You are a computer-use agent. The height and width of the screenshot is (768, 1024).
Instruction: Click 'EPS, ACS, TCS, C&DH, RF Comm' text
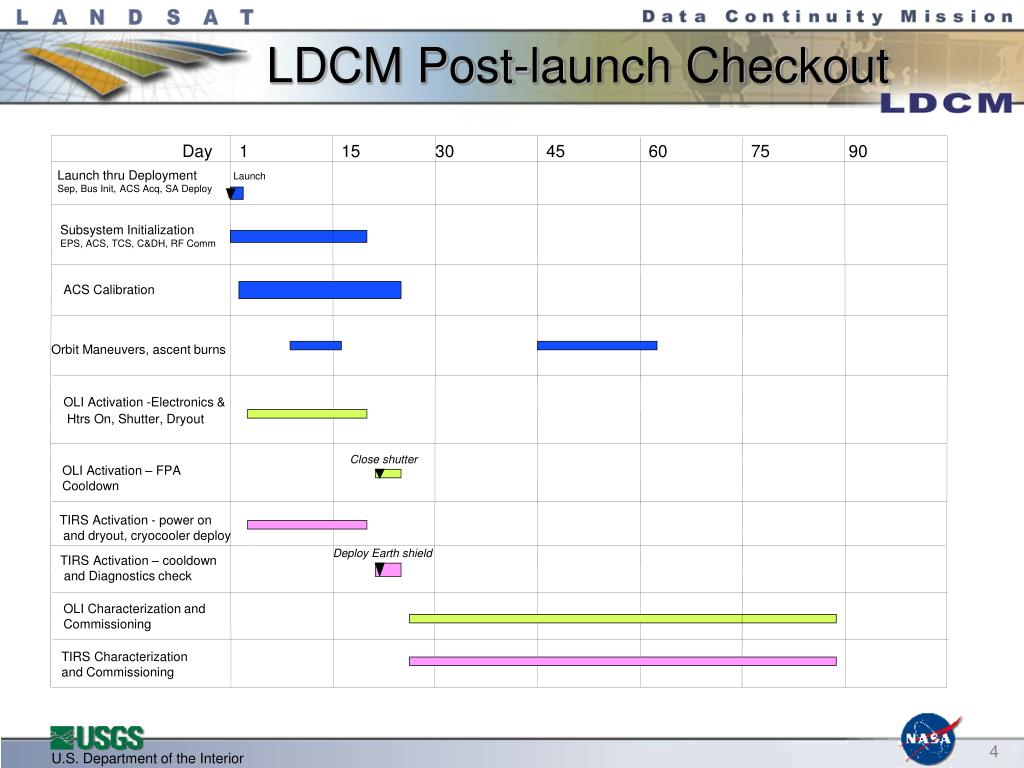[x=138, y=244]
